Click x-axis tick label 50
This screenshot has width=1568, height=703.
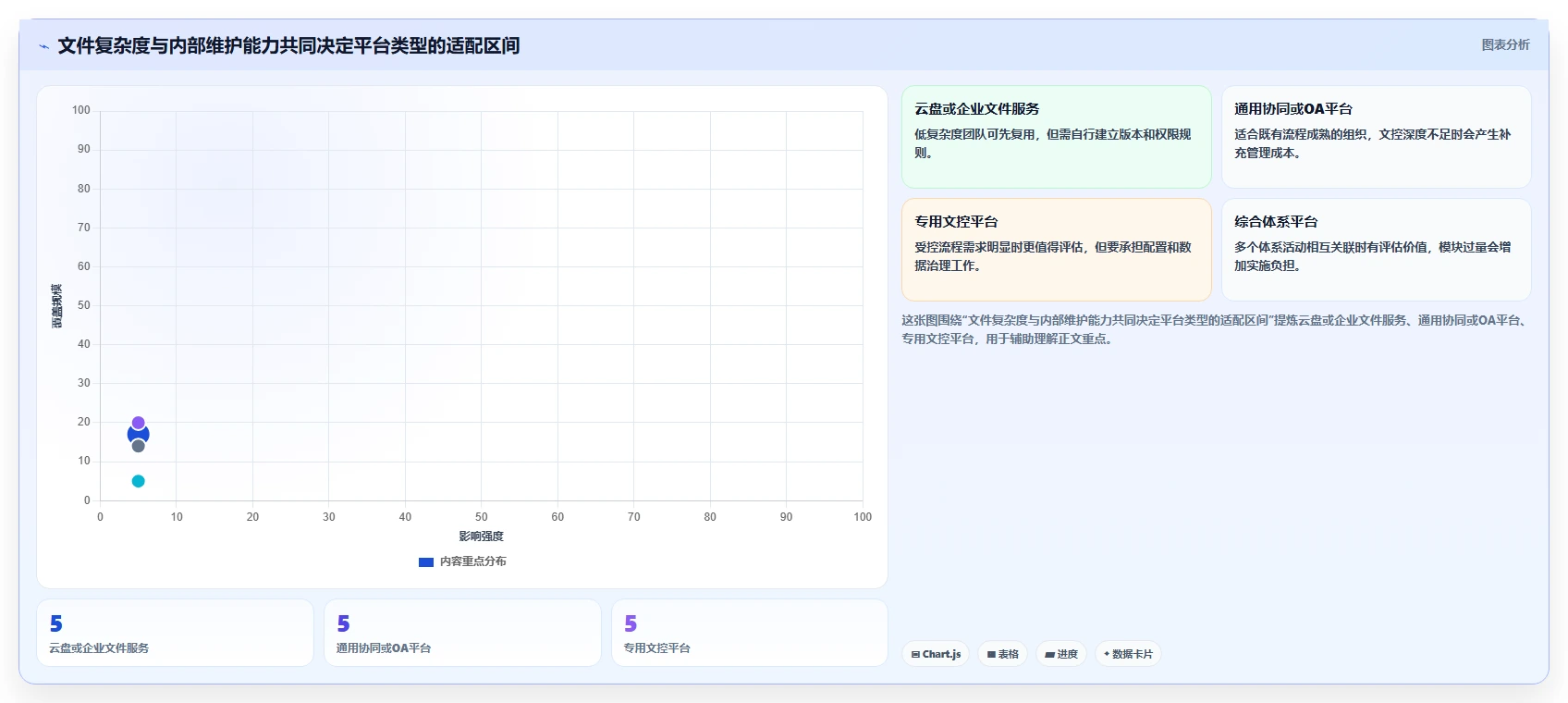[481, 517]
